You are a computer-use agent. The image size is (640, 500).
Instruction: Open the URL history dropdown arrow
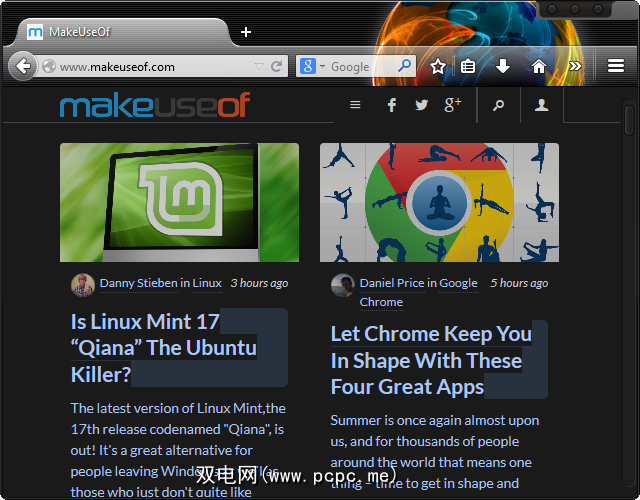point(259,66)
